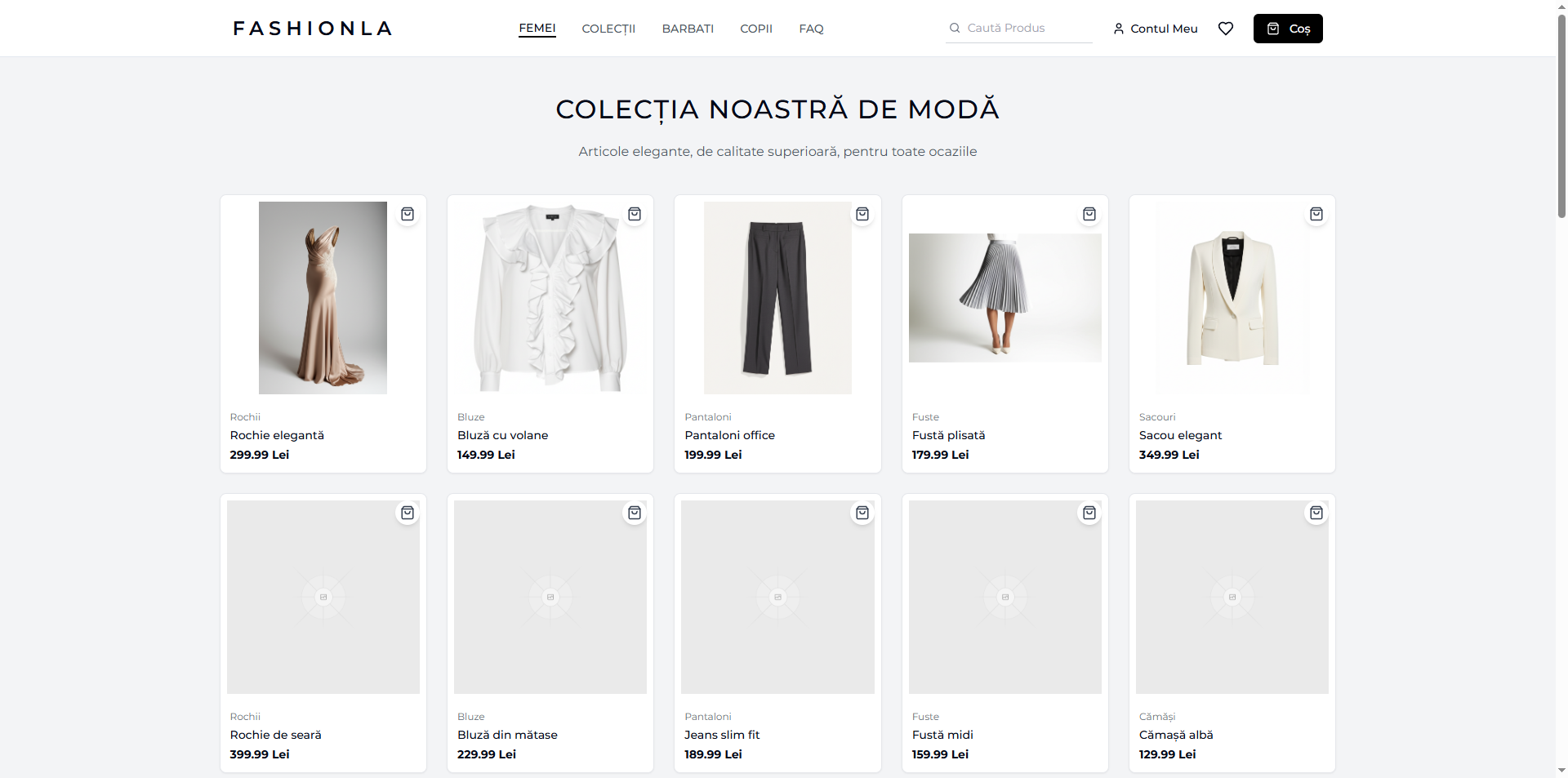The image size is (1568, 778).
Task: Go to the COLECȚII navigation item
Action: click(x=608, y=29)
